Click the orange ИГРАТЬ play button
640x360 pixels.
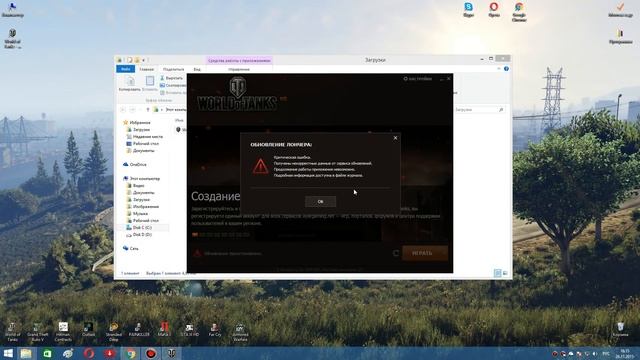[x=422, y=253]
